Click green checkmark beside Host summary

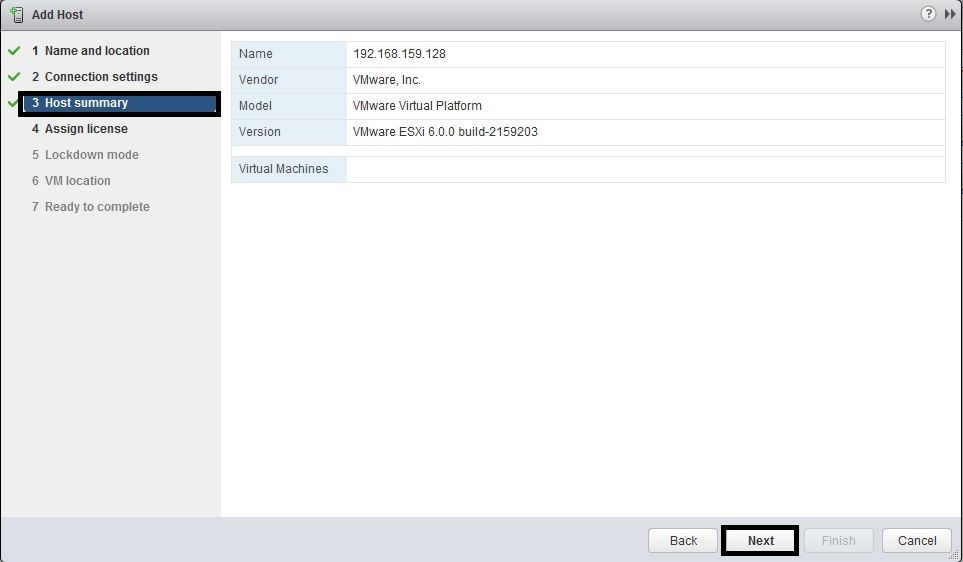(x=14, y=103)
